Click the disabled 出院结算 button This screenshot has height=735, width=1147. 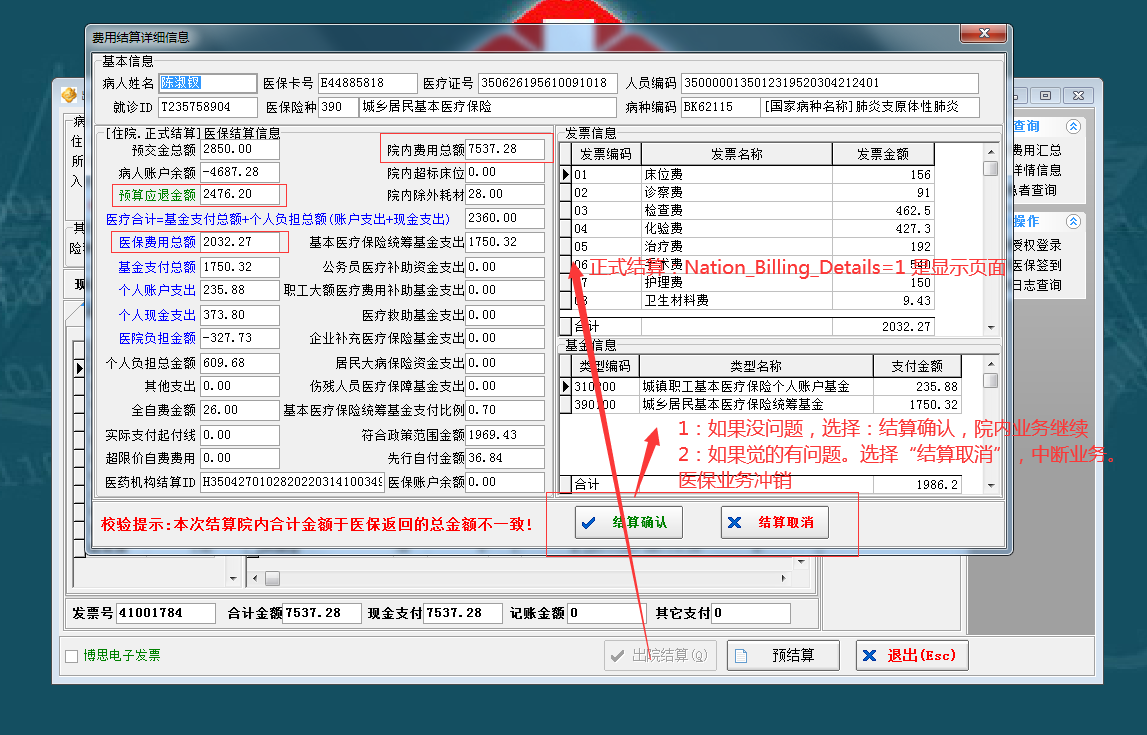pyautogui.click(x=661, y=655)
